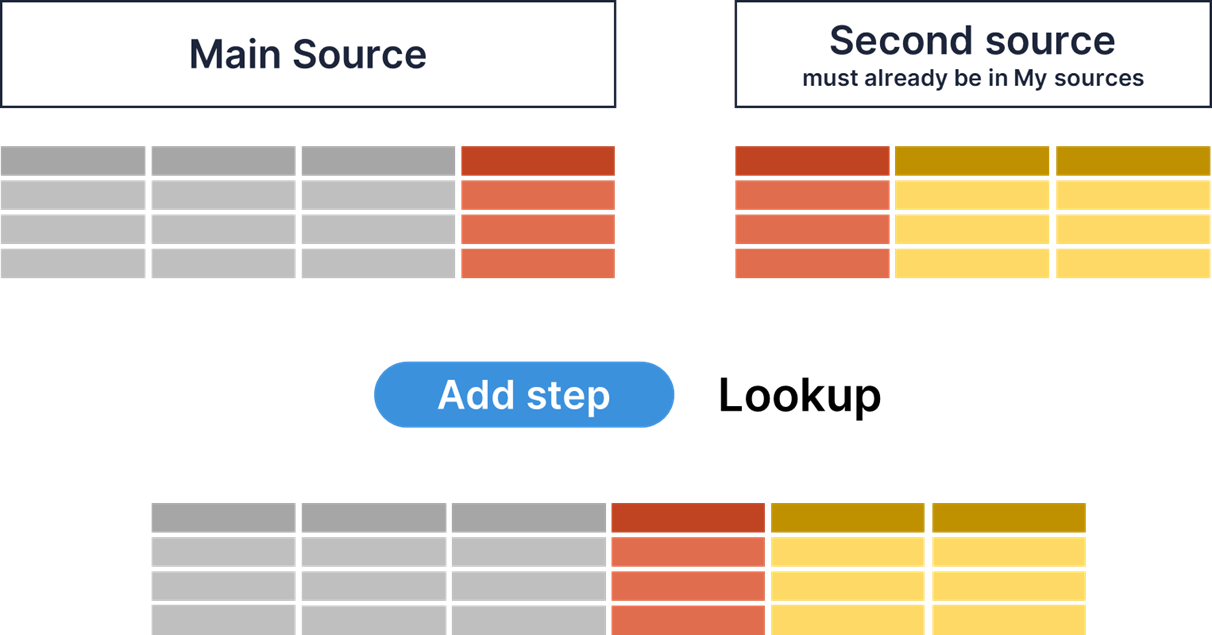The image size is (1212, 635).
Task: Click the rightmost dark yellow header in merged result table
Action: pyautogui.click(x=1008, y=517)
